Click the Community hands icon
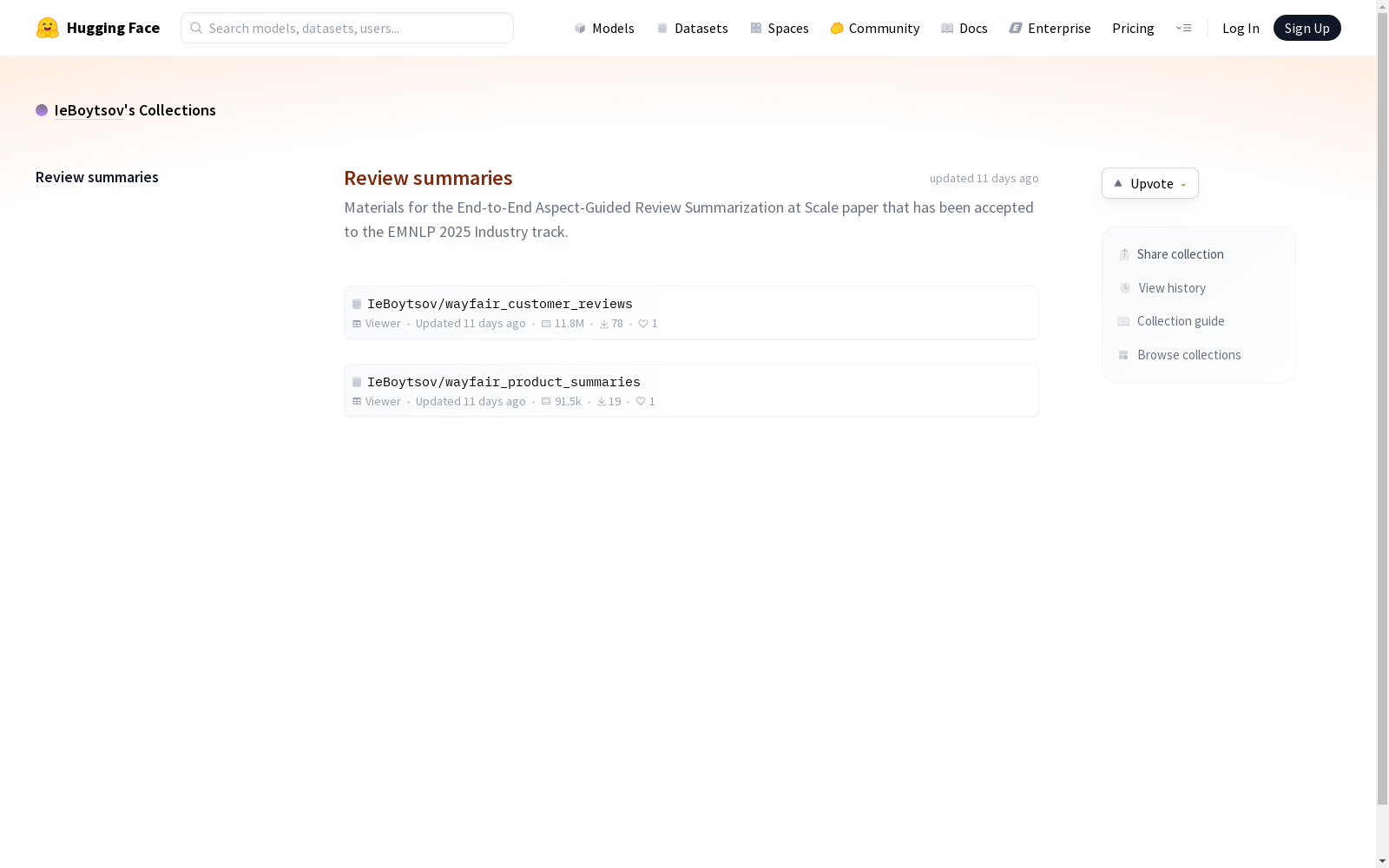 (837, 28)
